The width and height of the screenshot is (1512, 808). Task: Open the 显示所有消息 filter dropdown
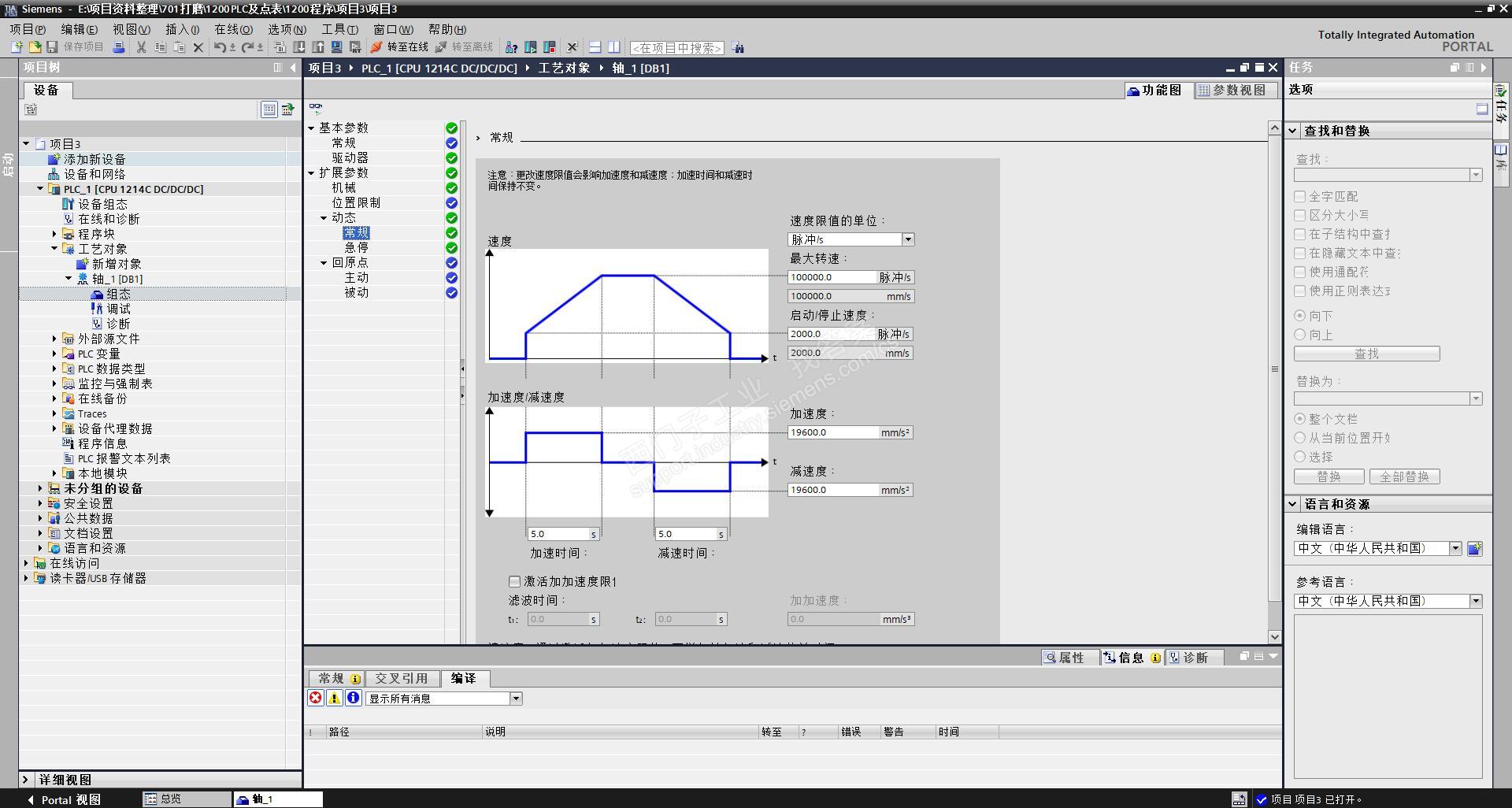click(516, 699)
